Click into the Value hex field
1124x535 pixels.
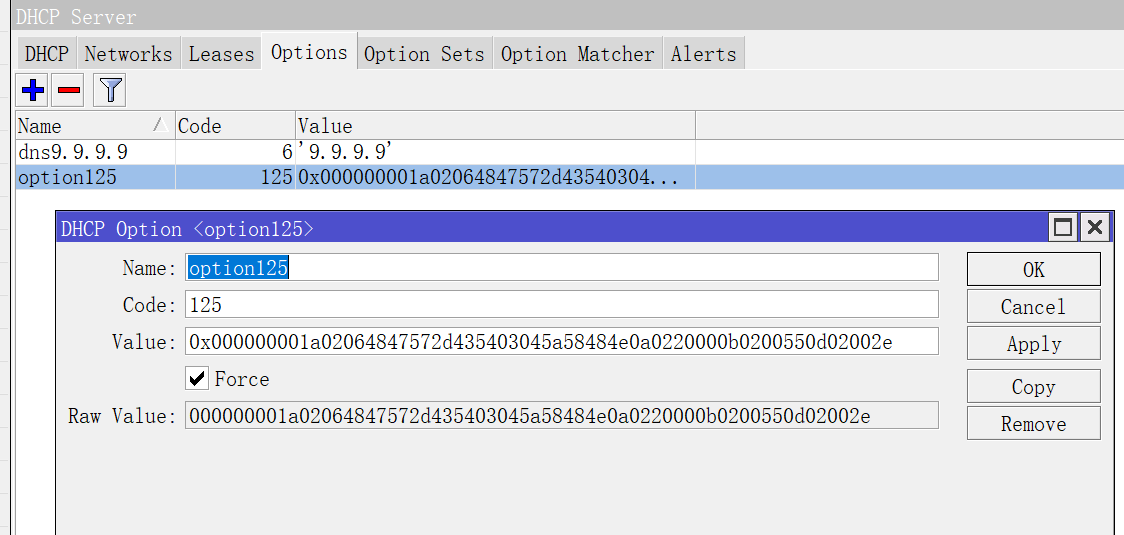coord(561,341)
